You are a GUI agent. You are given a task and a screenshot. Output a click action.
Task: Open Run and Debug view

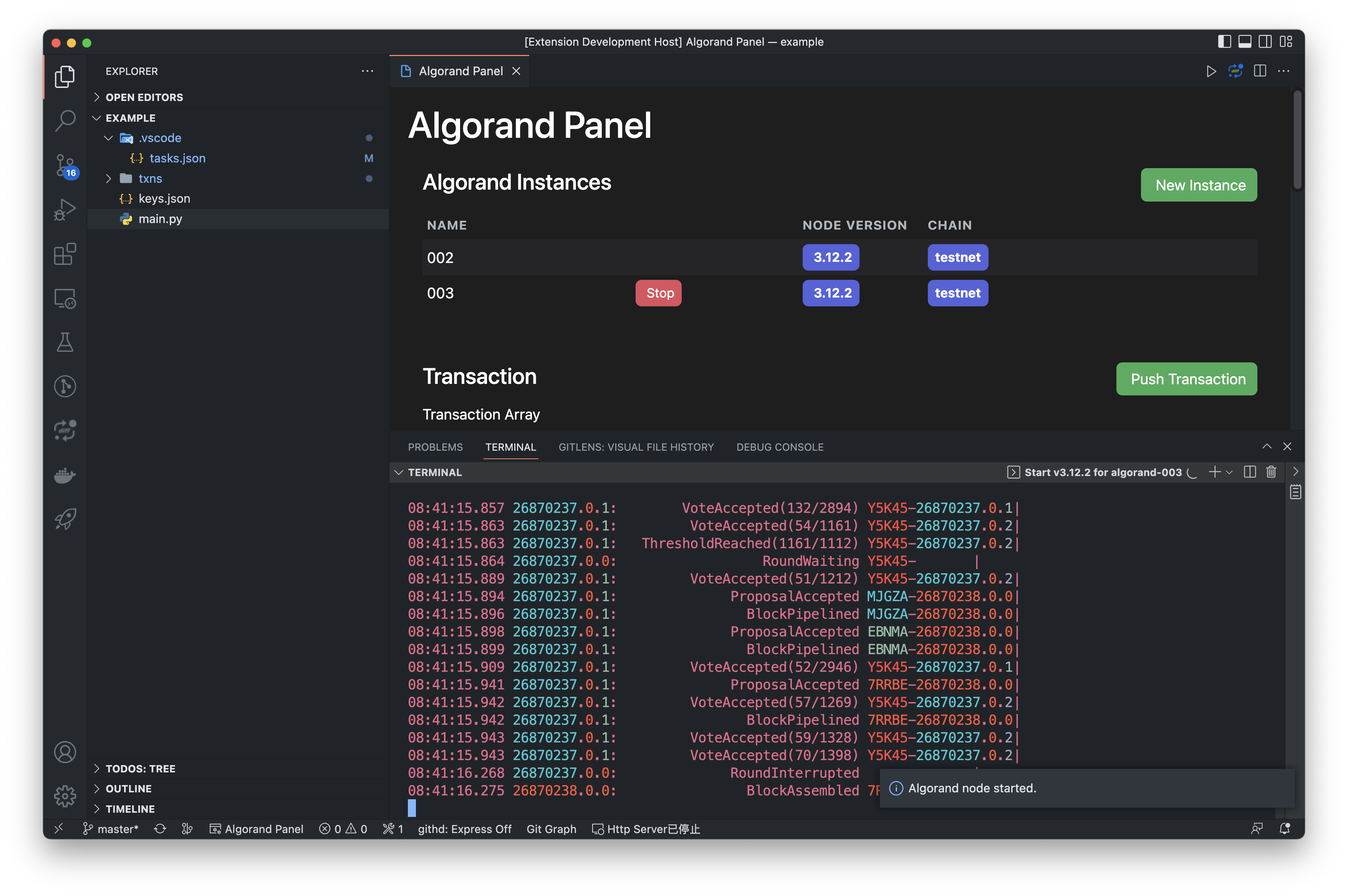pos(65,210)
